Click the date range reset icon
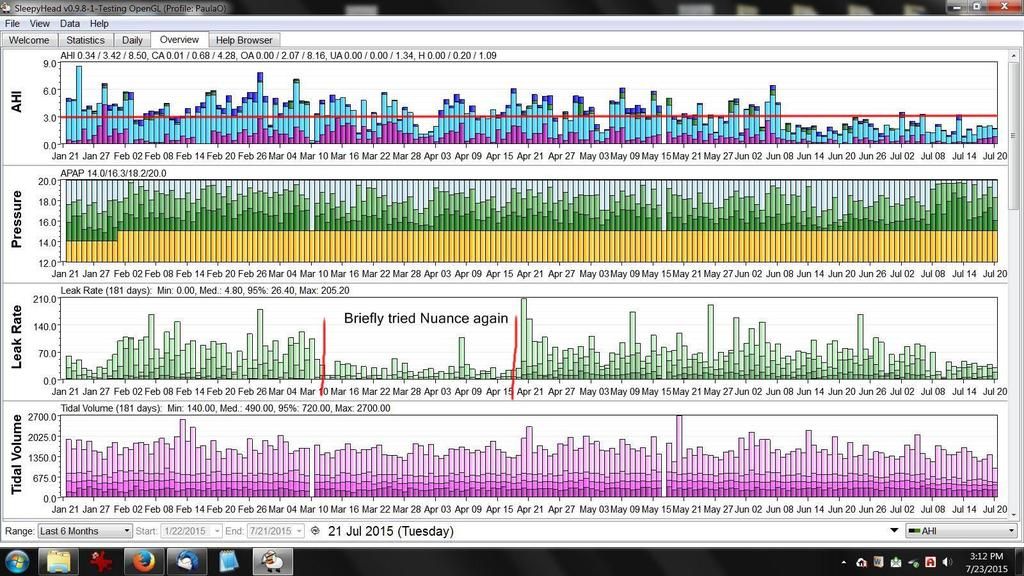Screen dimensions: 1024x576 pos(316,531)
